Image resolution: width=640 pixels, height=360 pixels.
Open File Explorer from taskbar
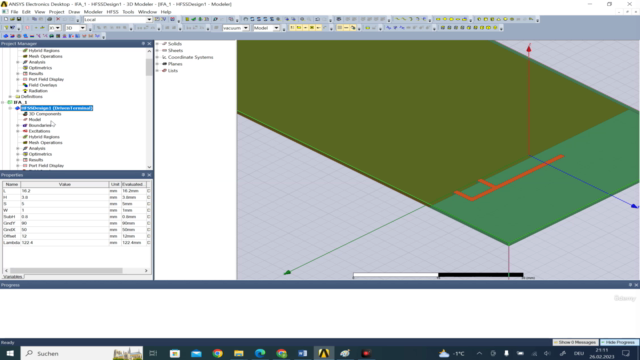[x=239, y=353]
